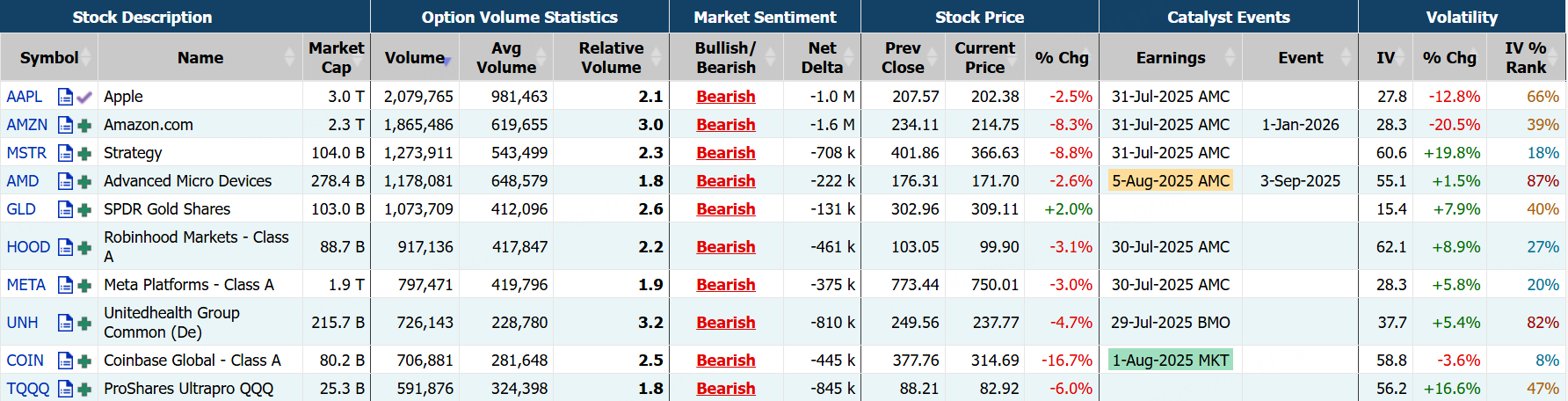Open the document icon next to COIN
Image resolution: width=1568 pixels, height=401 pixels.
coord(65,361)
